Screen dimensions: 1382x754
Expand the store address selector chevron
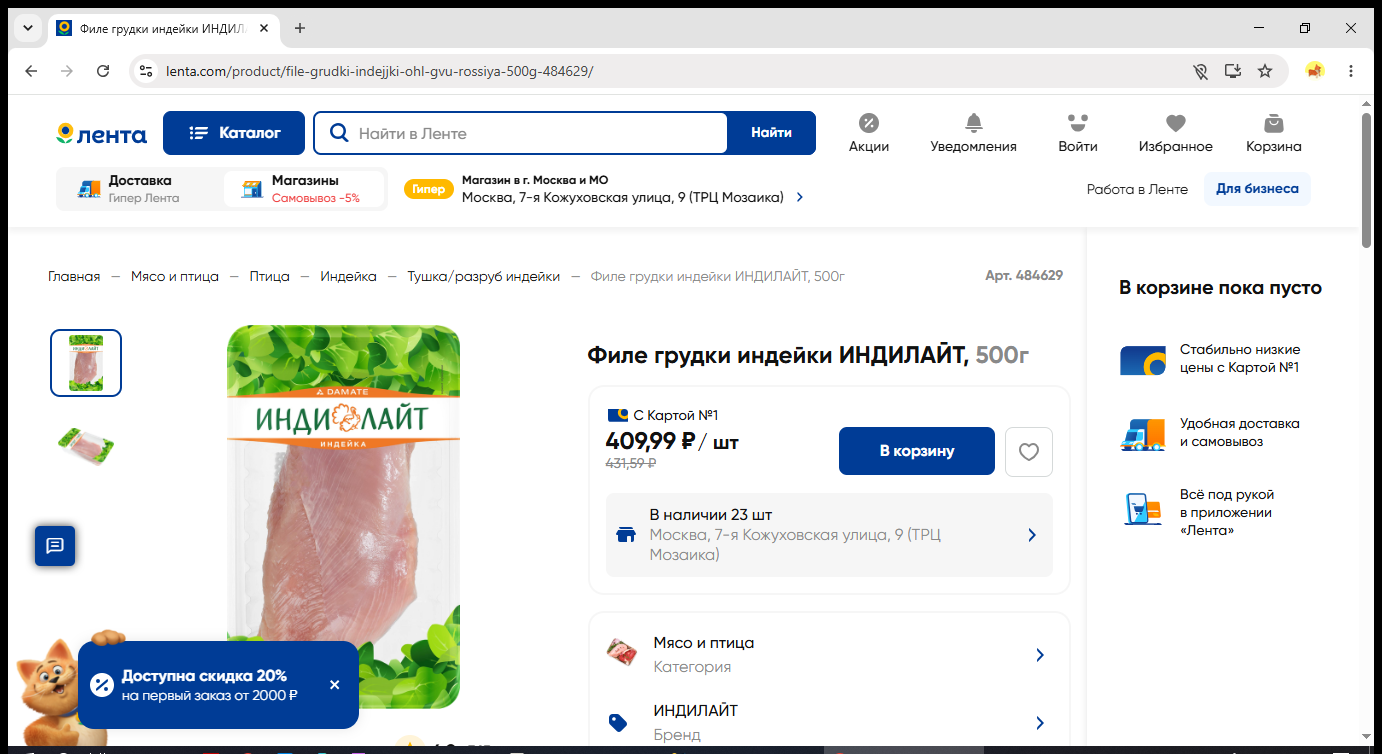pos(799,198)
